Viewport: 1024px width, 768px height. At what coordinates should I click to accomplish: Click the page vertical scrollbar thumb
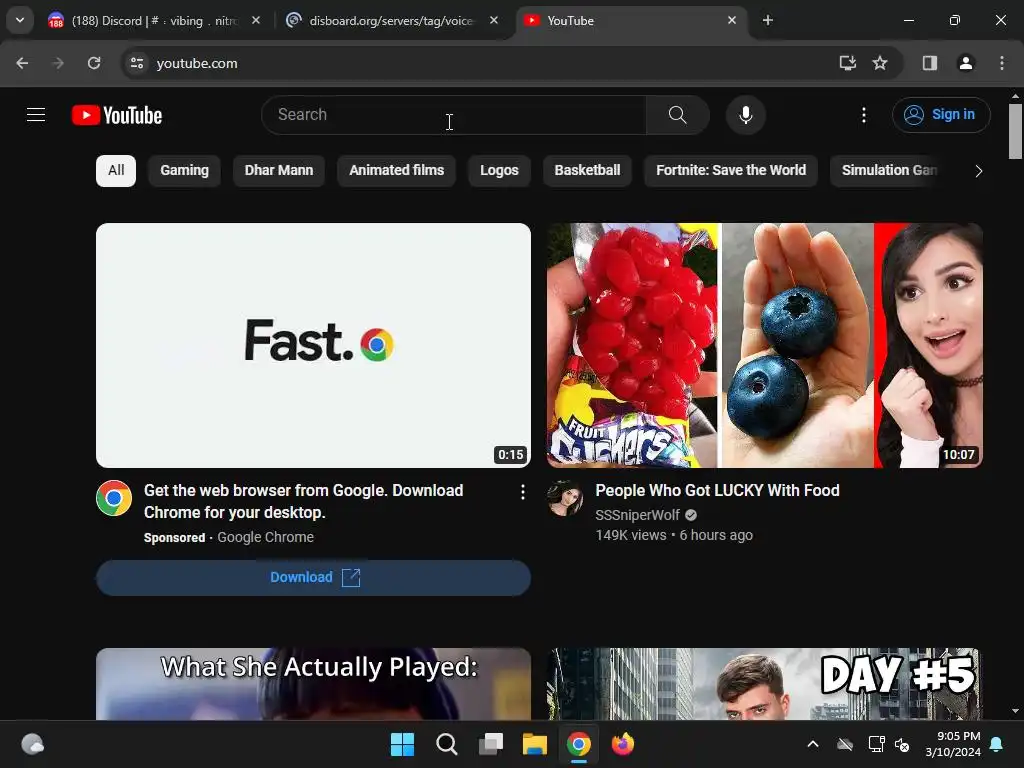pos(1015,131)
